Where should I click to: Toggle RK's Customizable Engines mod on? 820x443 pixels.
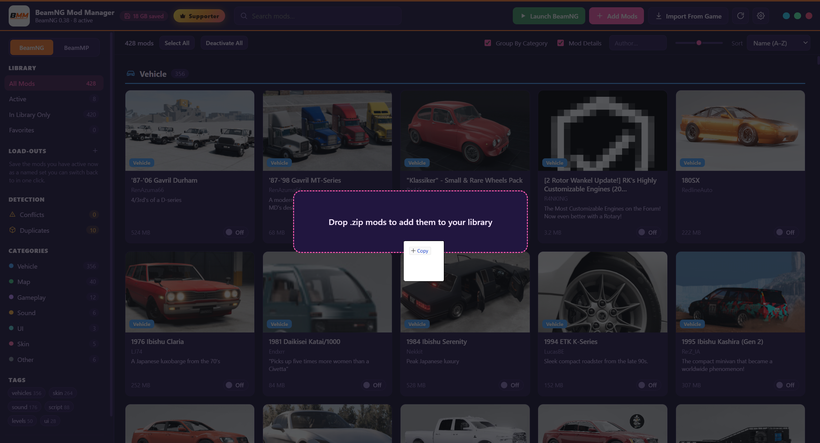648,232
